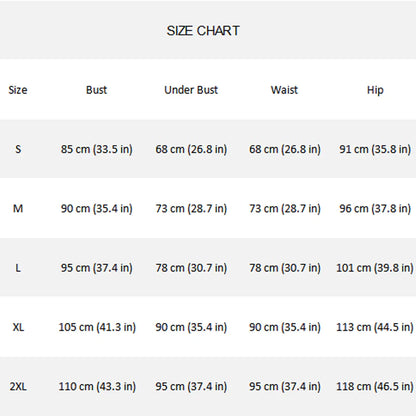
Task: Click the Waist column header
Action: click(x=284, y=90)
